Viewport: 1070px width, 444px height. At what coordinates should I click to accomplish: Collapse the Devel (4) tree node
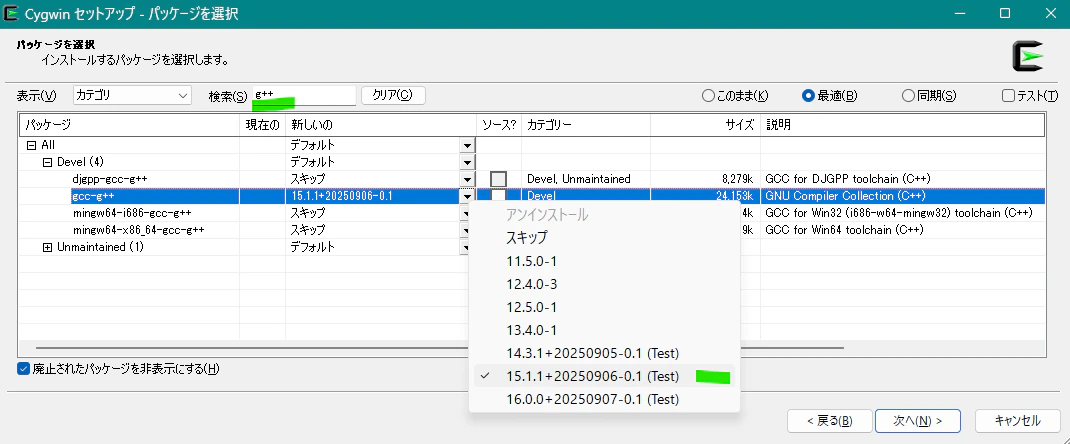click(47, 162)
